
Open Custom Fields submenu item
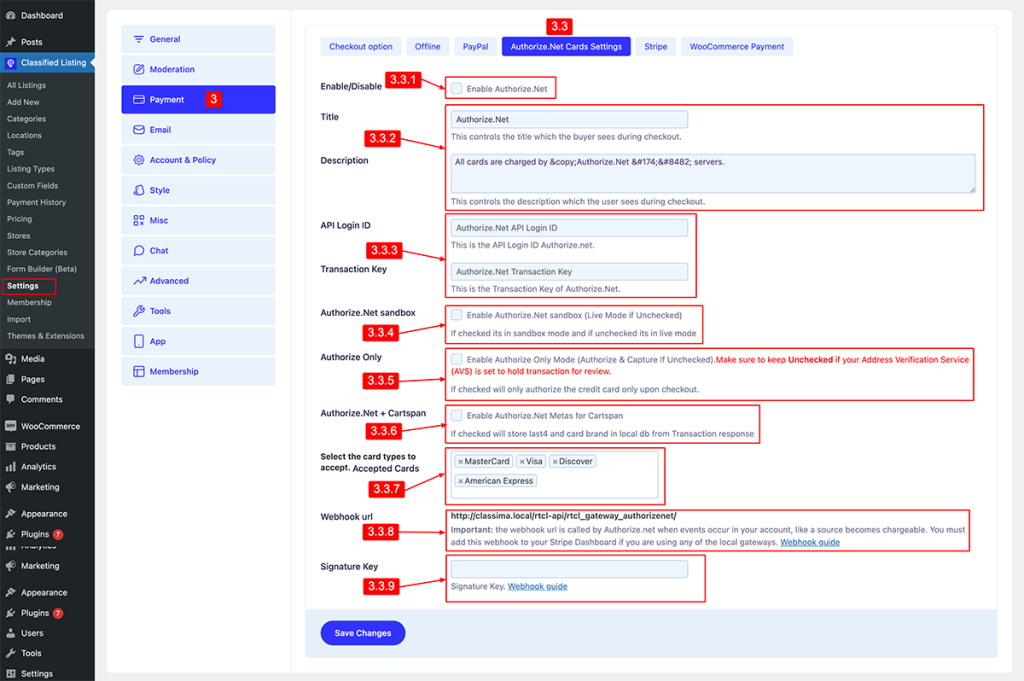pos(33,185)
